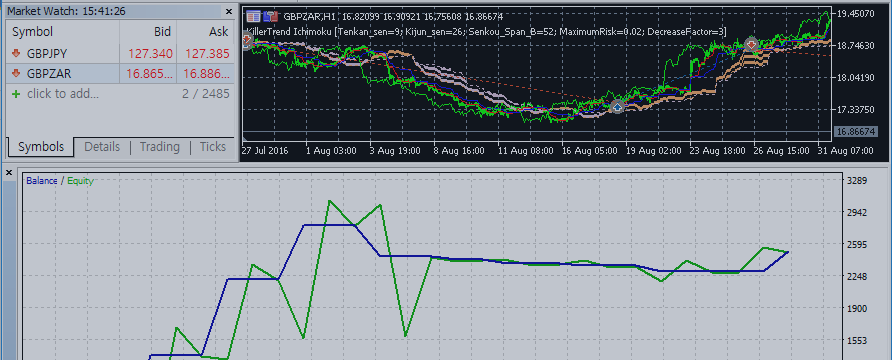Viewport: 892px width, 360px height.
Task: Click the 'click to add...' symbol field
Action: (63, 94)
